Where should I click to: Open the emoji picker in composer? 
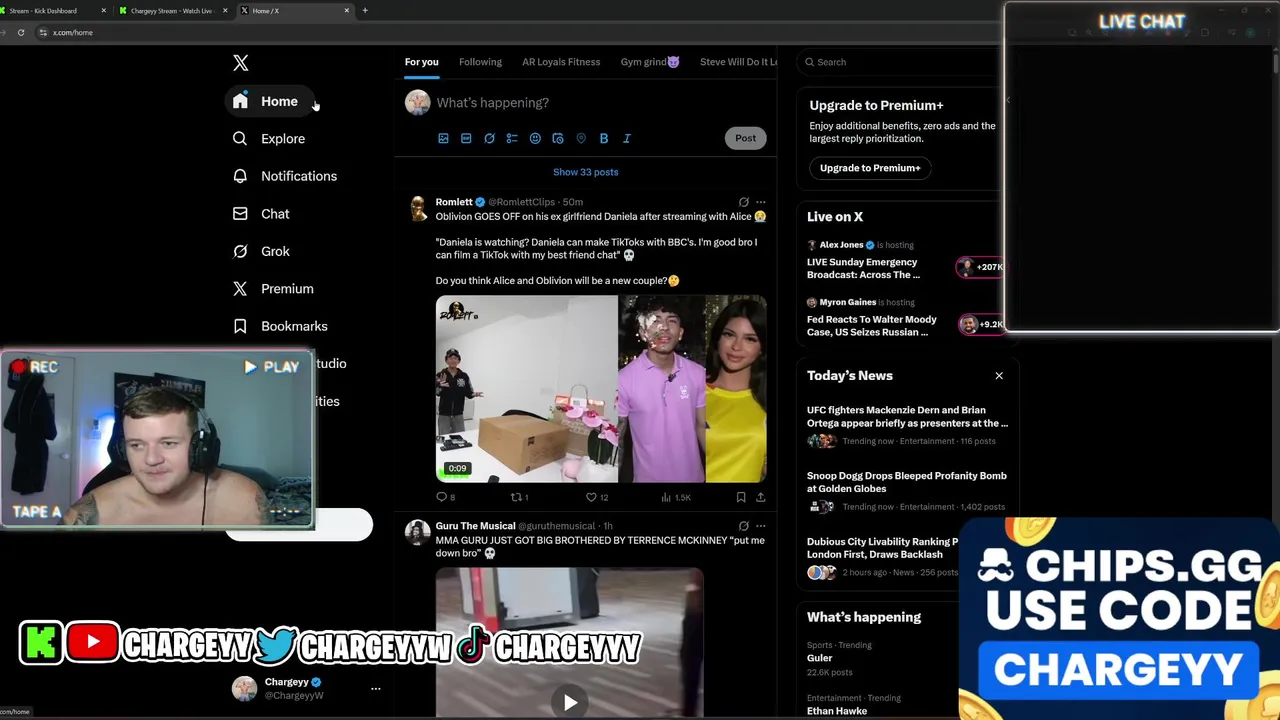pyautogui.click(x=535, y=138)
